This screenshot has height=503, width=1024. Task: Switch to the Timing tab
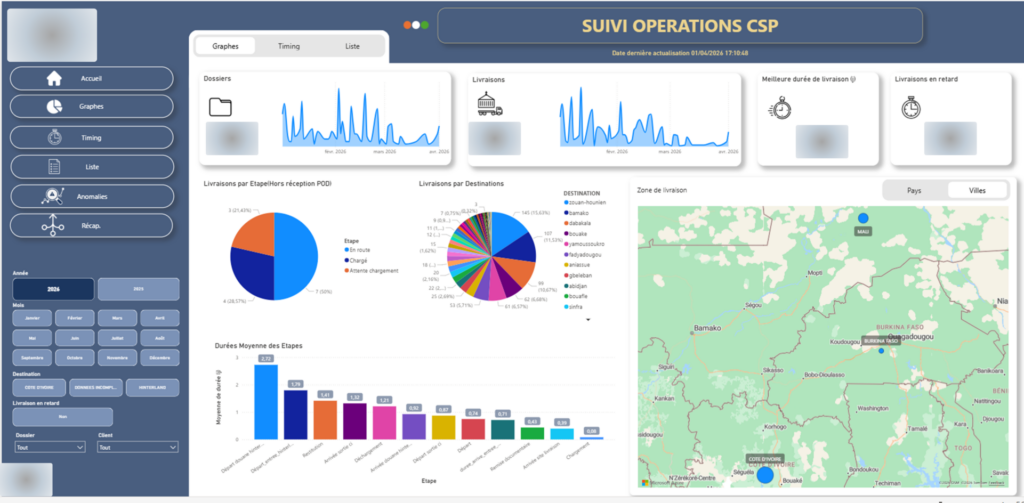(x=289, y=46)
